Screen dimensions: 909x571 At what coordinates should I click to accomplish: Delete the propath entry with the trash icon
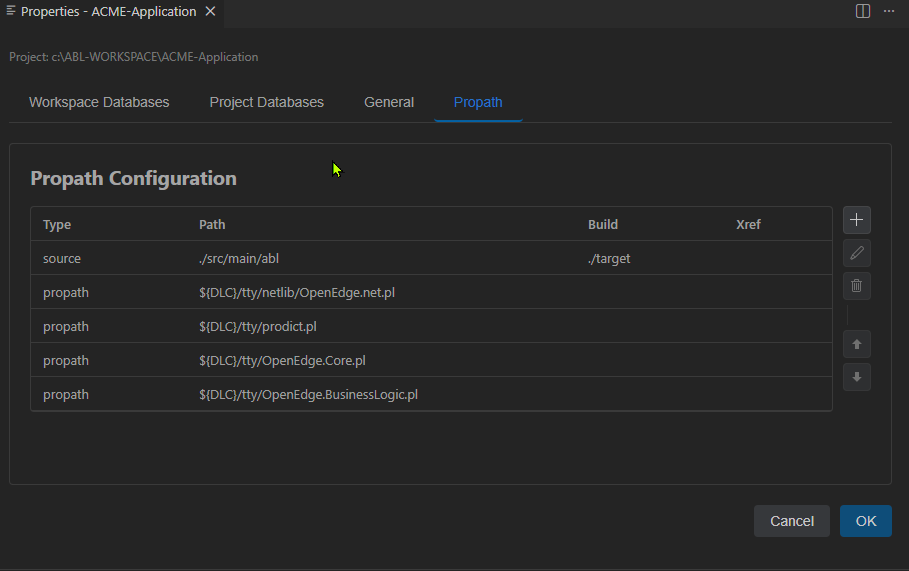[856, 286]
